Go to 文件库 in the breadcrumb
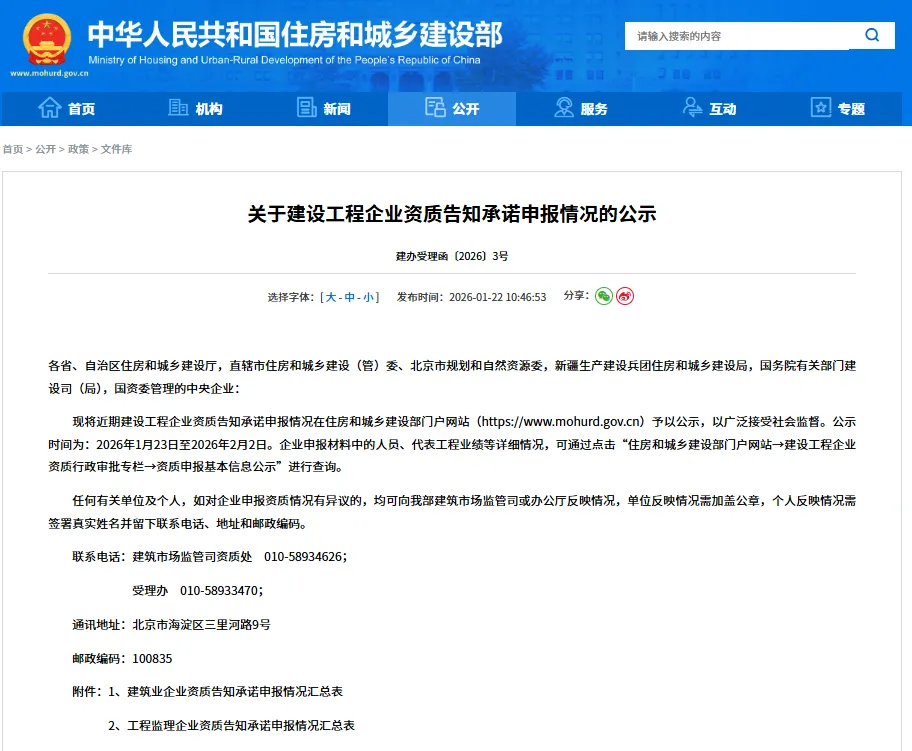Viewport: 912px width, 751px height. (x=116, y=150)
